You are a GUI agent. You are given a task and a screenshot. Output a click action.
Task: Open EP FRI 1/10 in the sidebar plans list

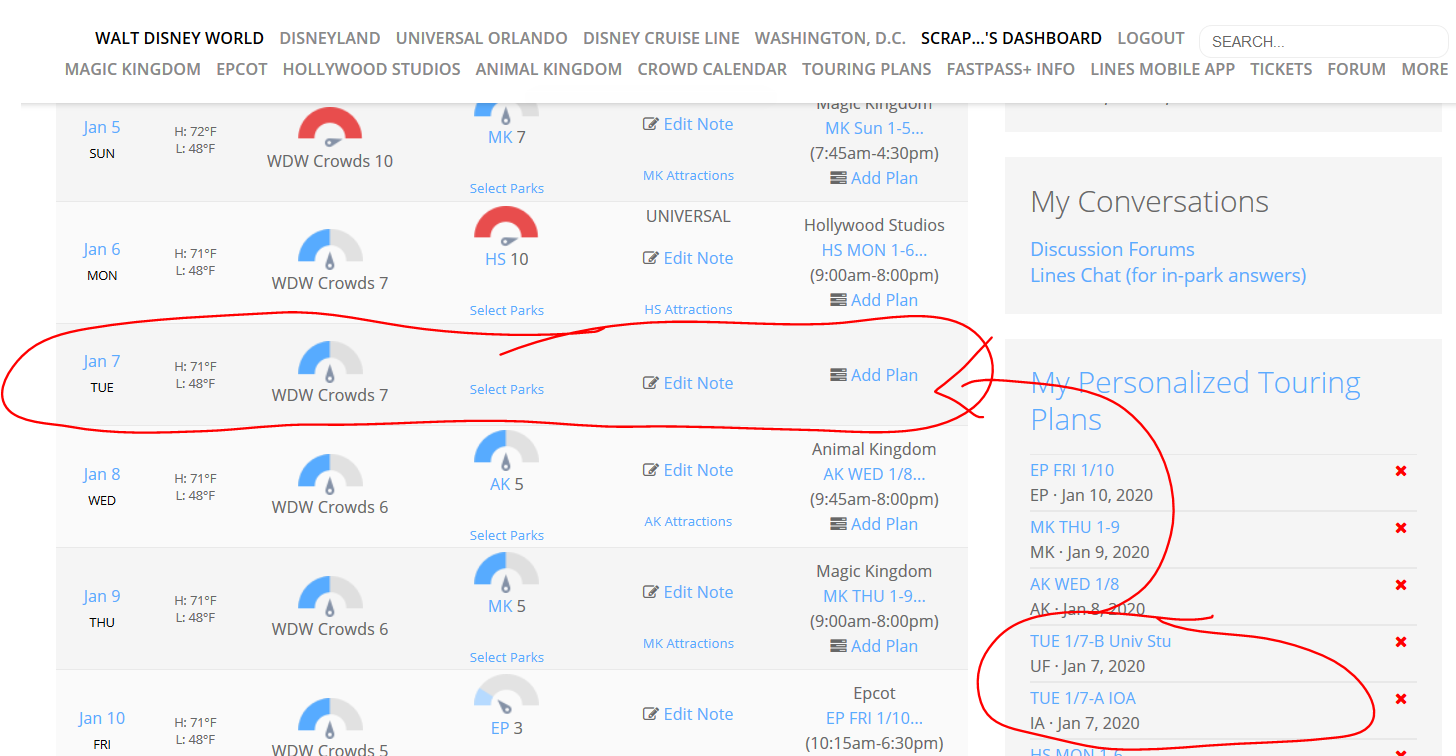pos(1072,470)
